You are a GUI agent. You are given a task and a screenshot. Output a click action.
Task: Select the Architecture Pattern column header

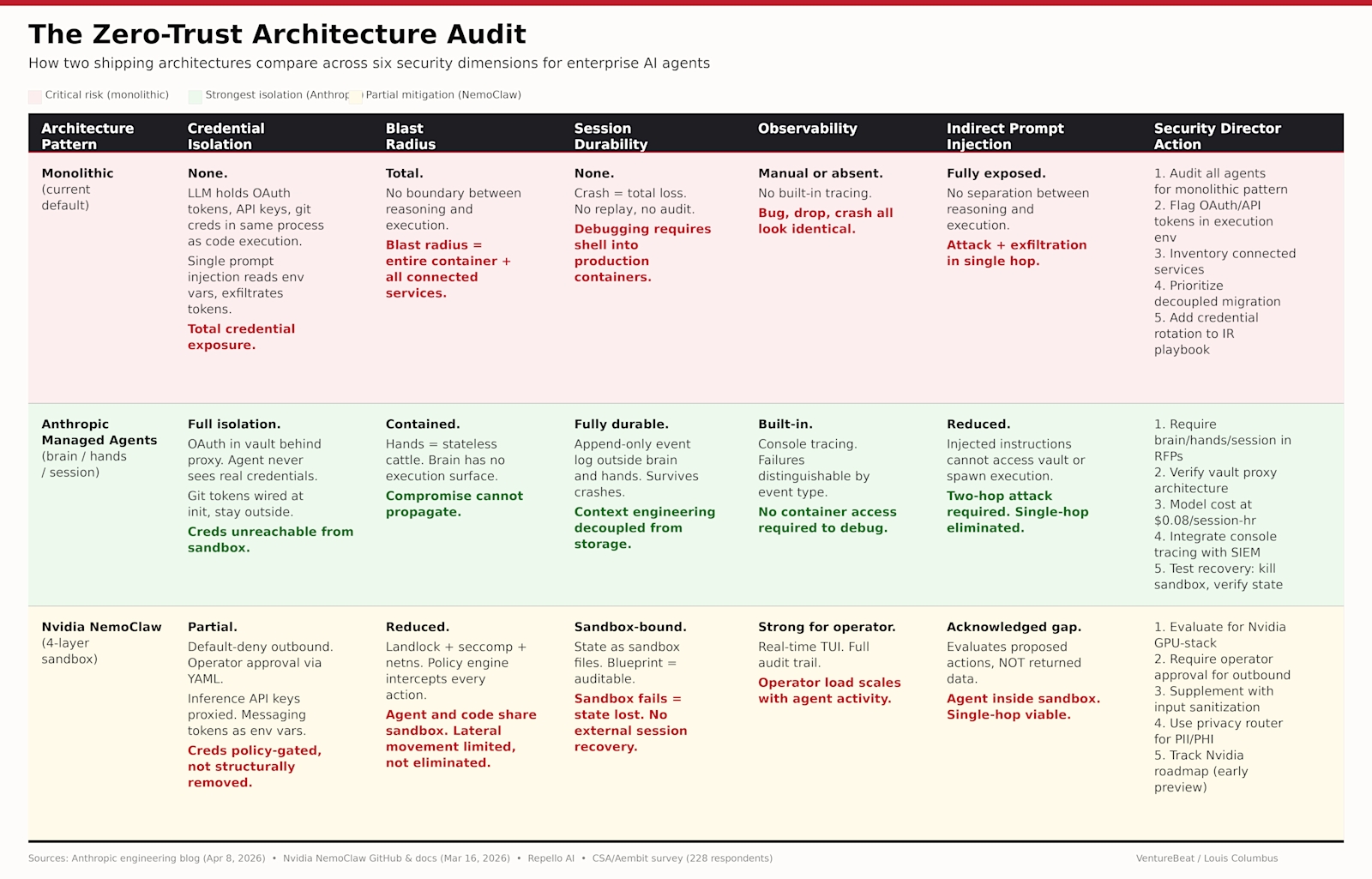[x=87, y=136]
